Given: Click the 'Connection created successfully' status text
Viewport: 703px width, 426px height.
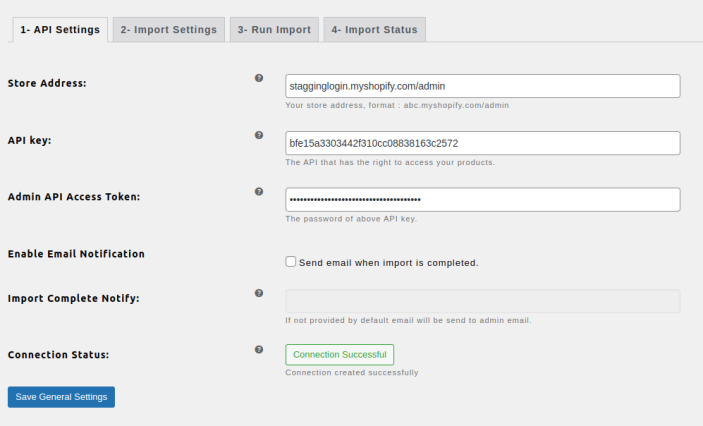Looking at the screenshot, I should click(x=351, y=372).
